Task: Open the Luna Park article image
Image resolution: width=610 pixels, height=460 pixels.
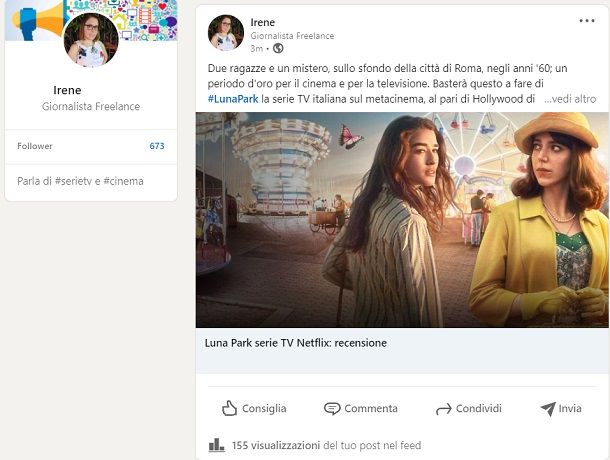Action: tap(402, 220)
